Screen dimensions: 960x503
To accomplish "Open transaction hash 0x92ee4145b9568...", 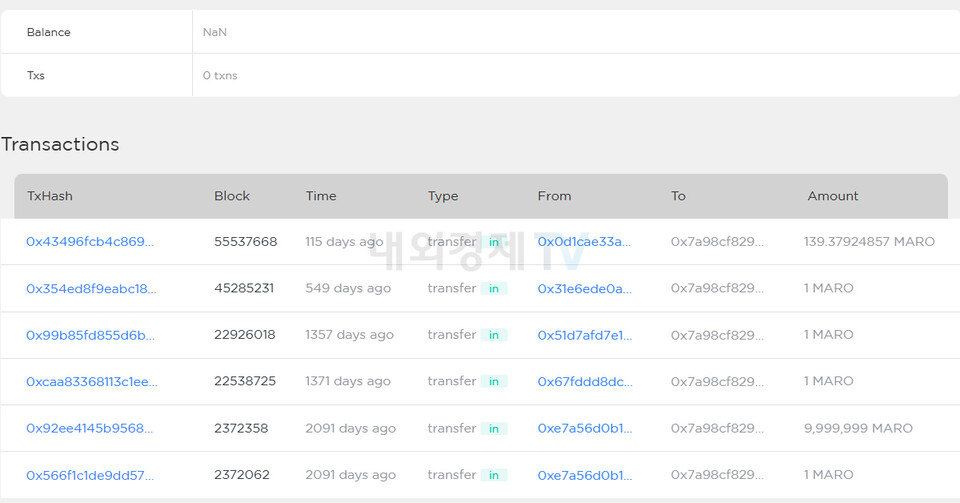I will tap(90, 428).
